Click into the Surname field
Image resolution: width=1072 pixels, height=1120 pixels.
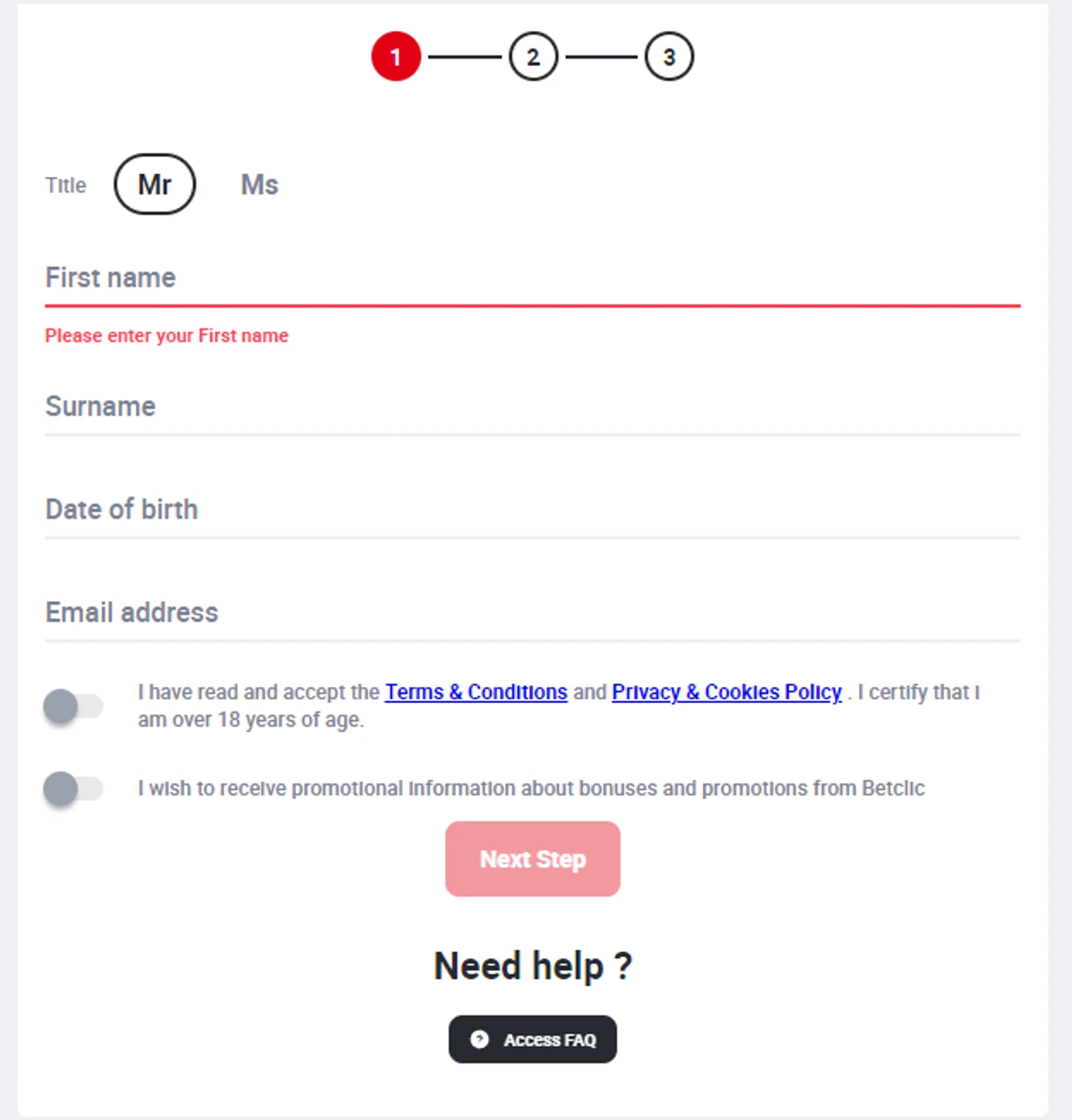(x=532, y=407)
